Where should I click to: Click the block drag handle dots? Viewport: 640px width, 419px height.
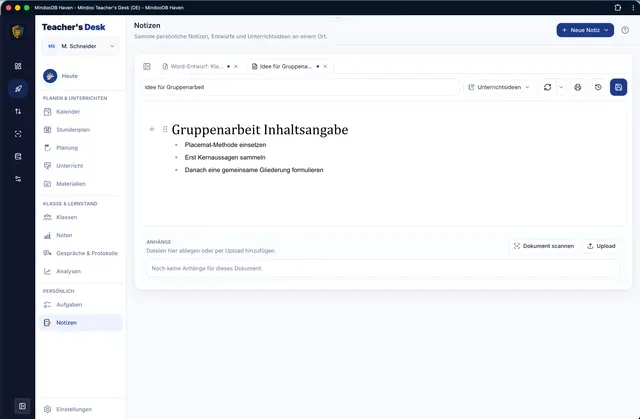[165, 129]
